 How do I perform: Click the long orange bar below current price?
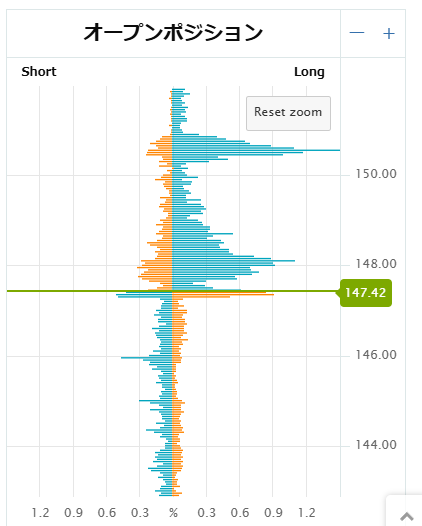tap(223, 295)
